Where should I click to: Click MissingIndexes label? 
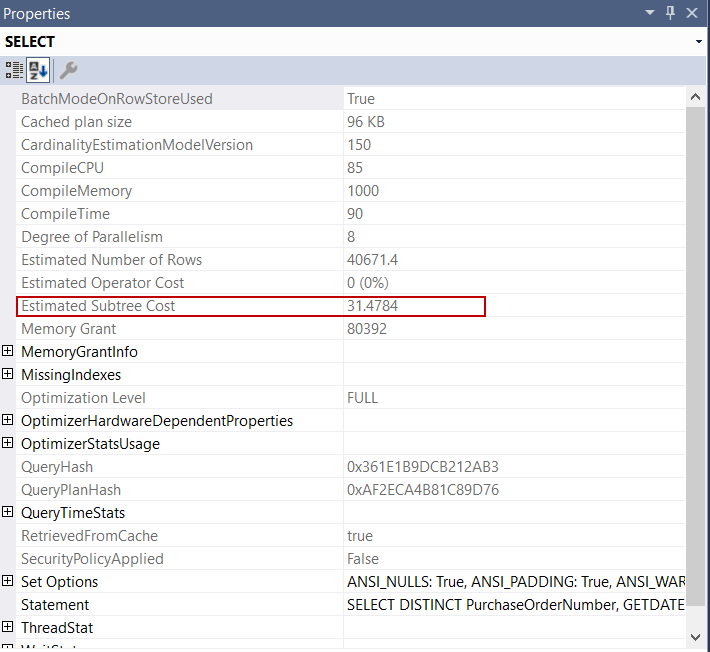[71, 375]
